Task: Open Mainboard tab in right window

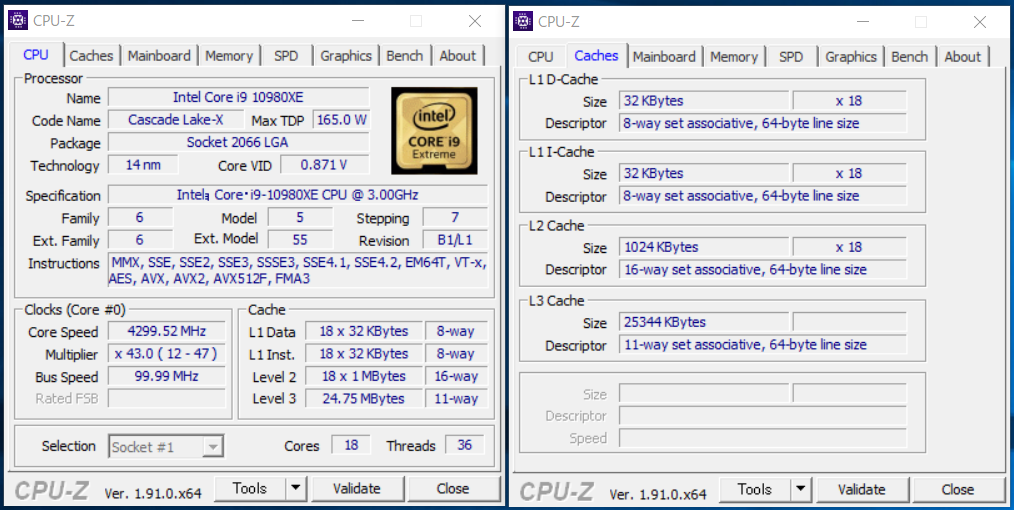Action: point(664,56)
